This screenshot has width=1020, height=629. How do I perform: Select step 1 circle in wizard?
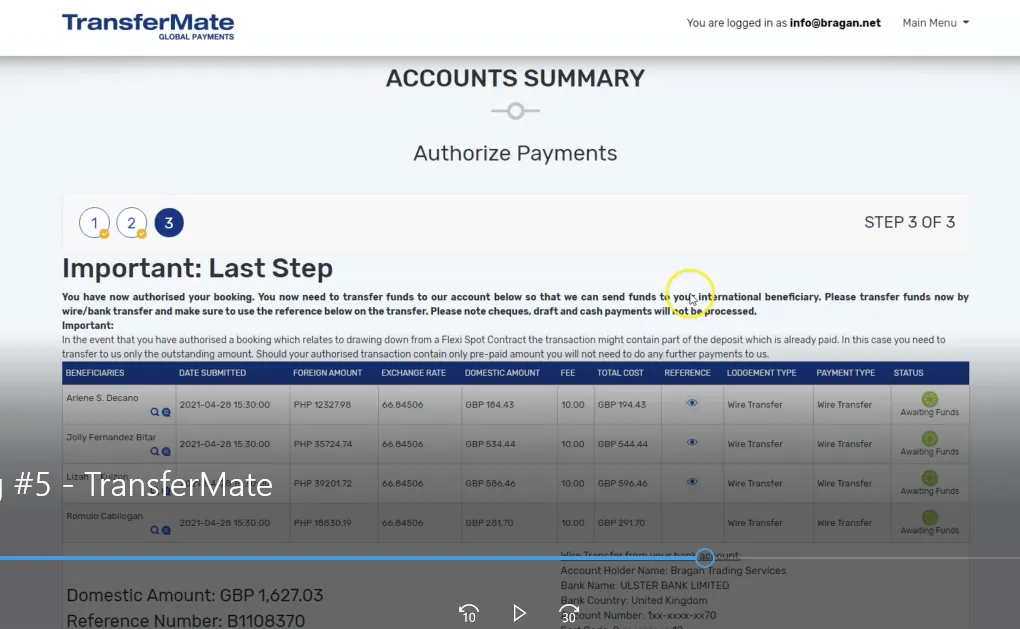tap(94, 223)
